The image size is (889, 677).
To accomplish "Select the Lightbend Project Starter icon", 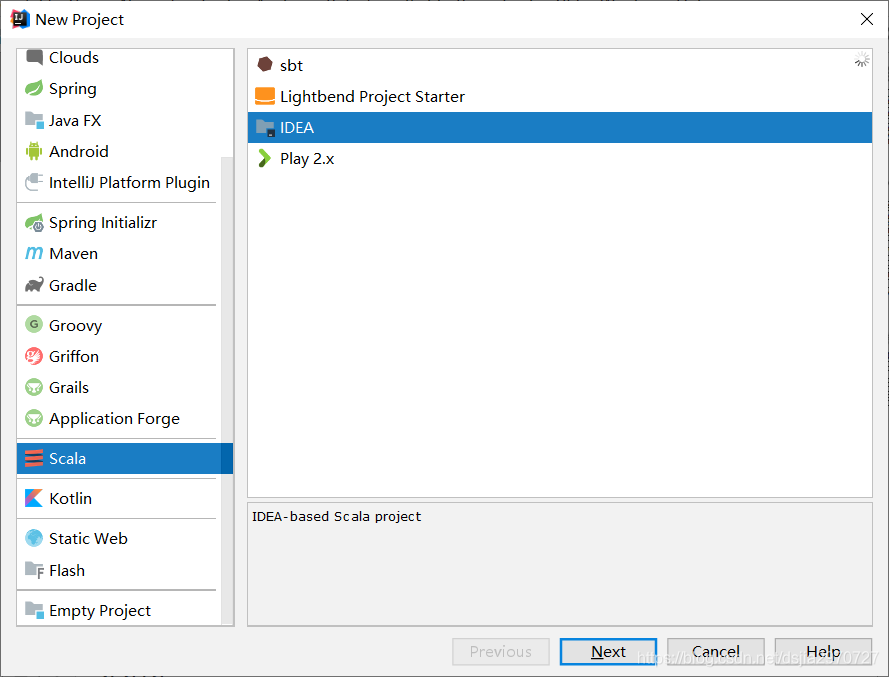I will tap(264, 96).
